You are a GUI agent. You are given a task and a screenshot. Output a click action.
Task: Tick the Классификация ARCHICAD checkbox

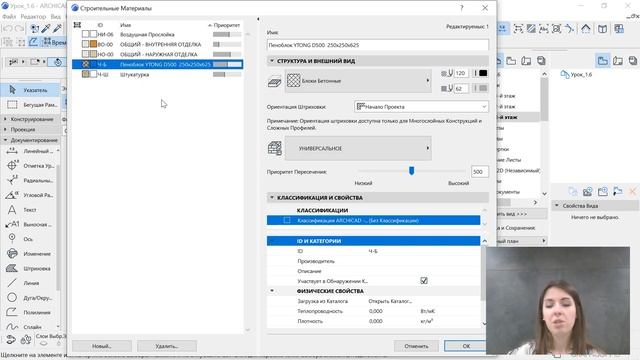pyautogui.click(x=287, y=220)
